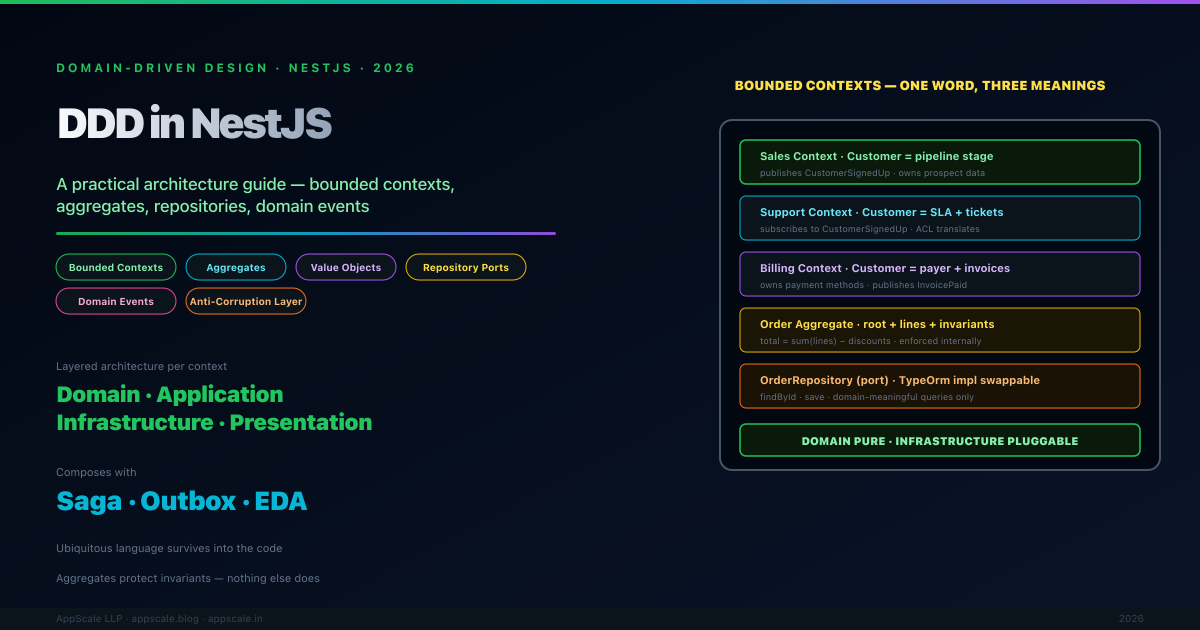
Task: Click the Bounded Contexts pill tag
Action: tap(116, 267)
